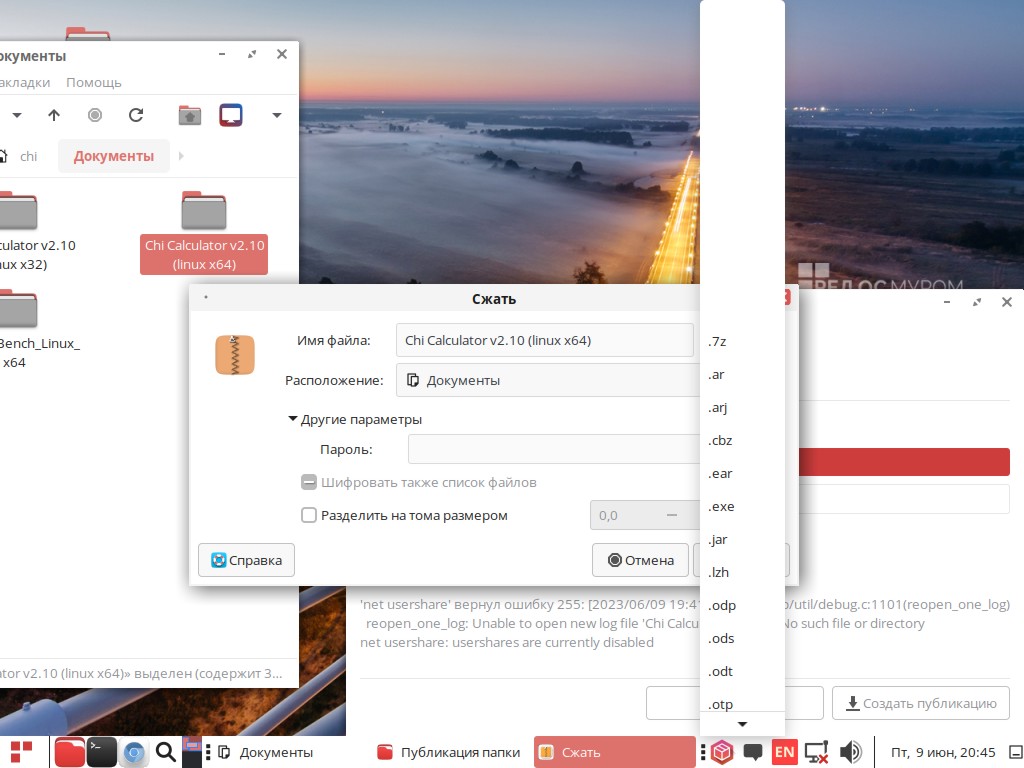Open the start menu on taskbar
Image resolution: width=1024 pixels, height=768 pixels.
tap(21, 752)
